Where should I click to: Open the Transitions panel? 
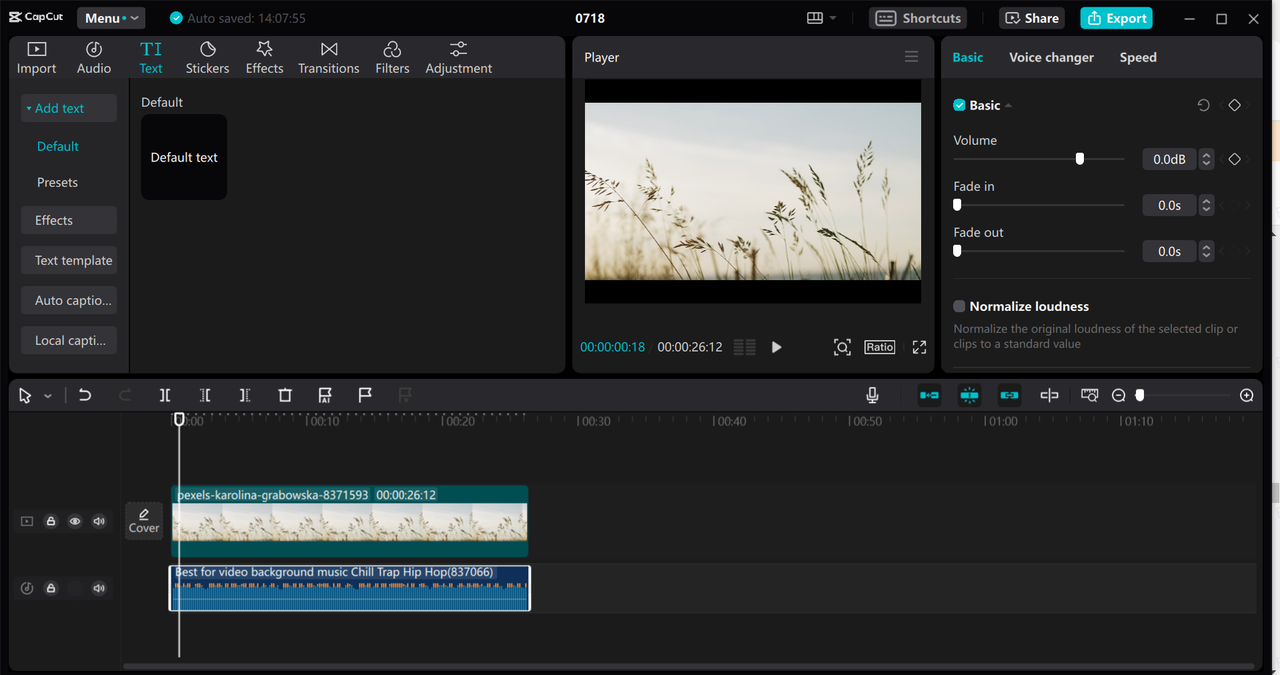tap(328, 58)
